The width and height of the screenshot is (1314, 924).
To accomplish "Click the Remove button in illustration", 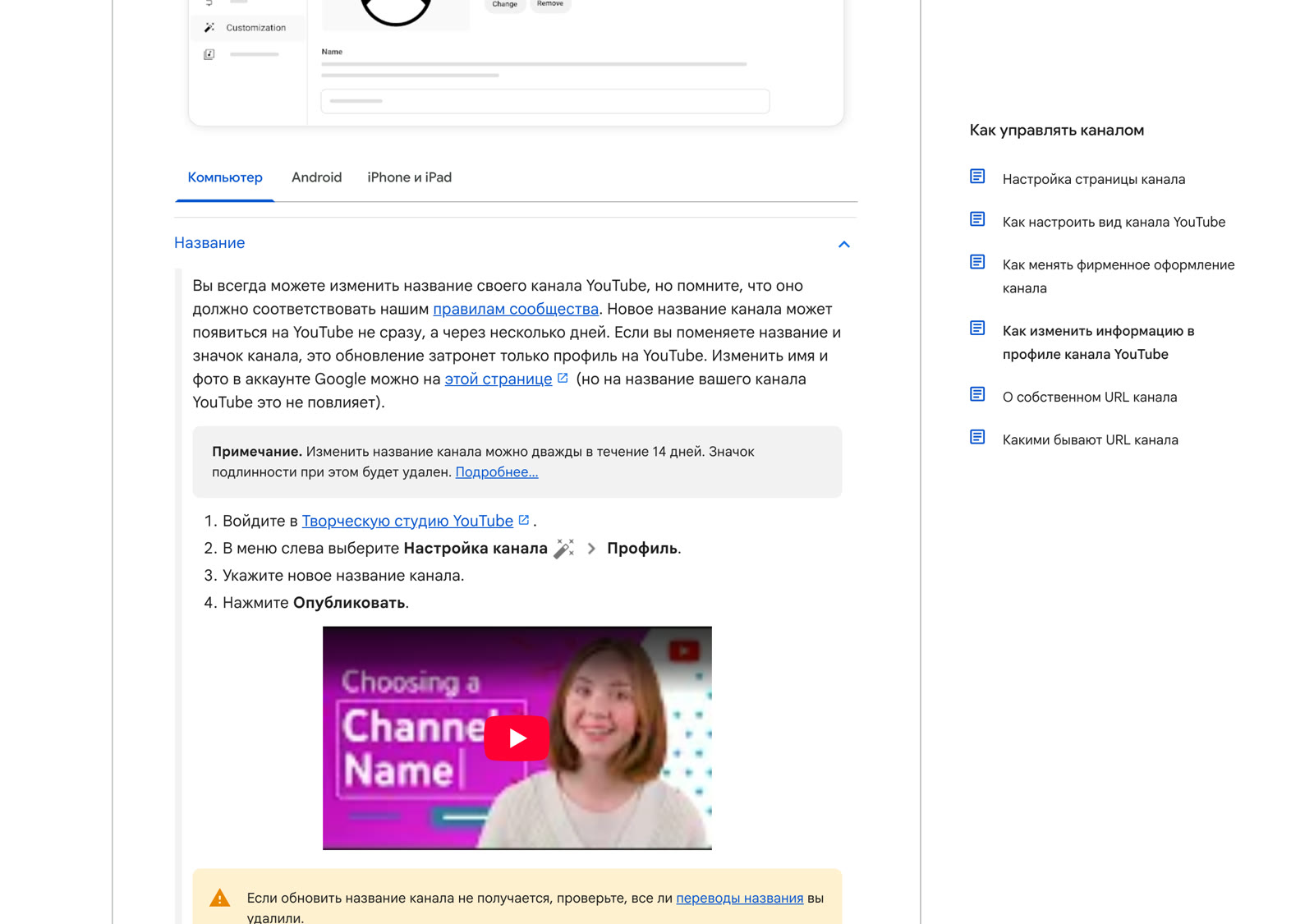I will (x=550, y=5).
